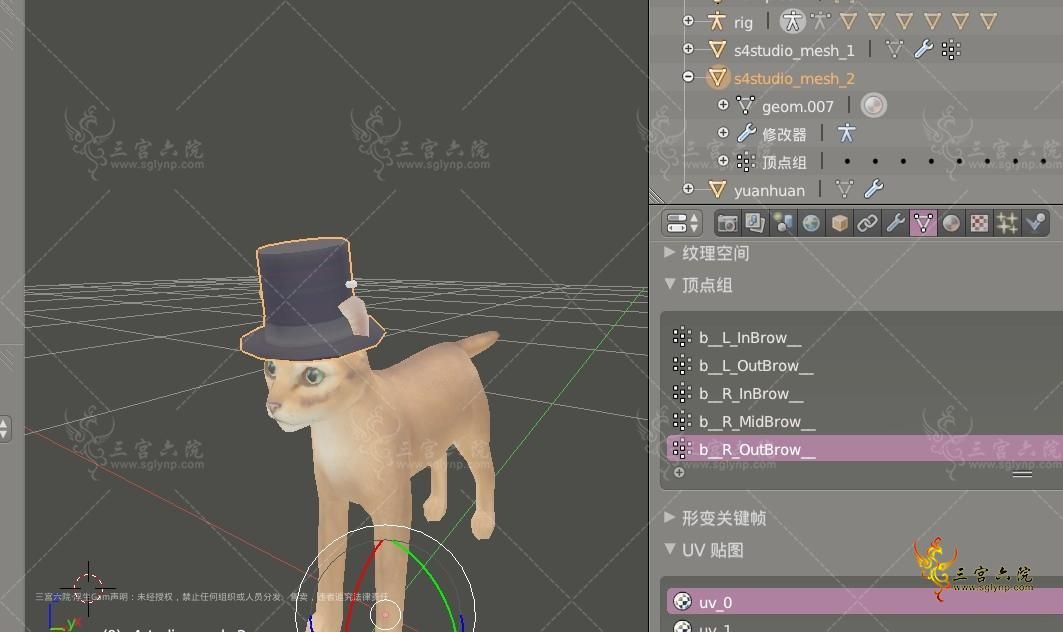Image resolution: width=1063 pixels, height=632 pixels.
Task: Select geom.007 in the outliner
Action: pos(797,106)
